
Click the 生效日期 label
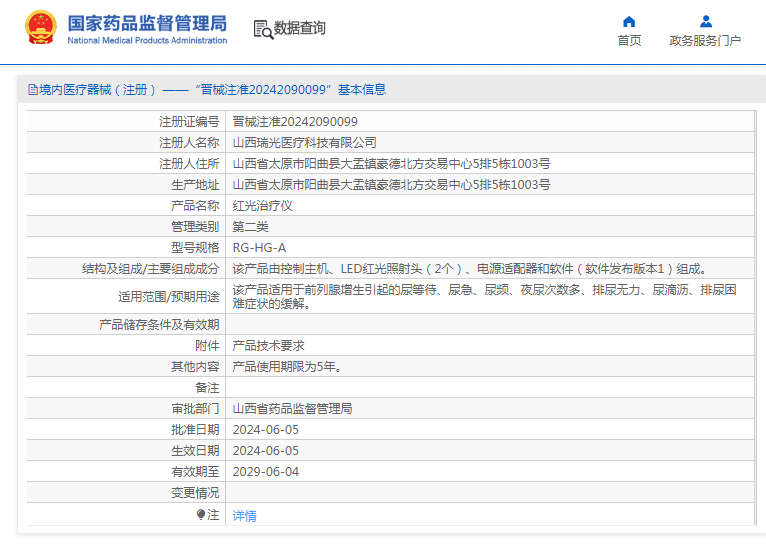tap(195, 451)
